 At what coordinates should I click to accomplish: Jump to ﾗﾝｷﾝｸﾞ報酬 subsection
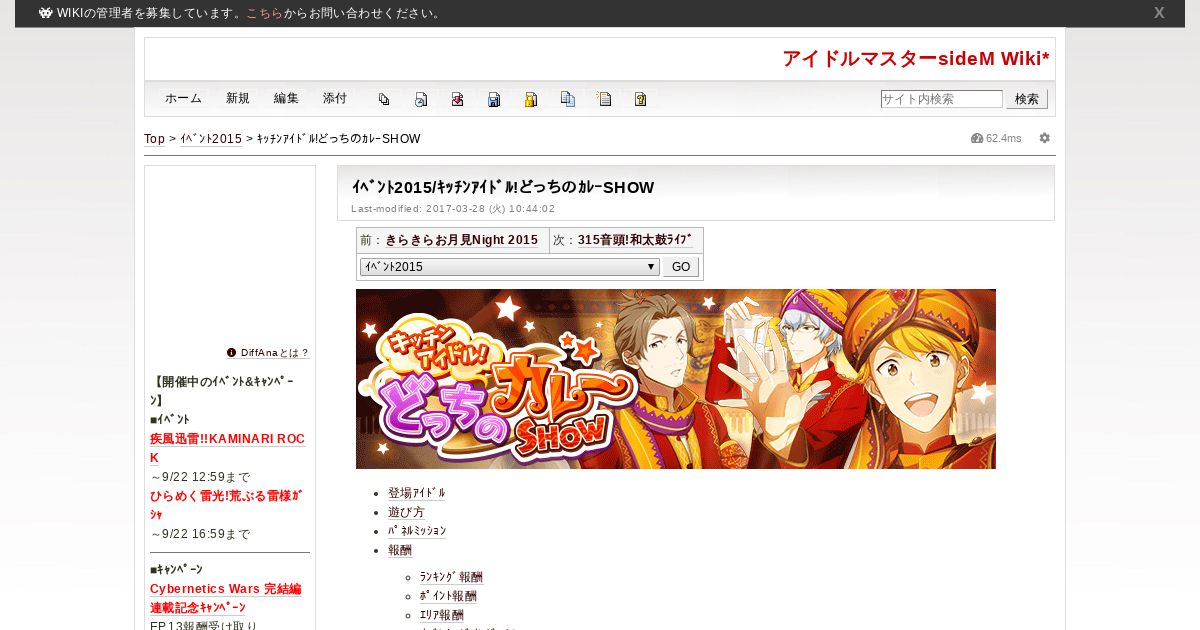[x=451, y=577]
